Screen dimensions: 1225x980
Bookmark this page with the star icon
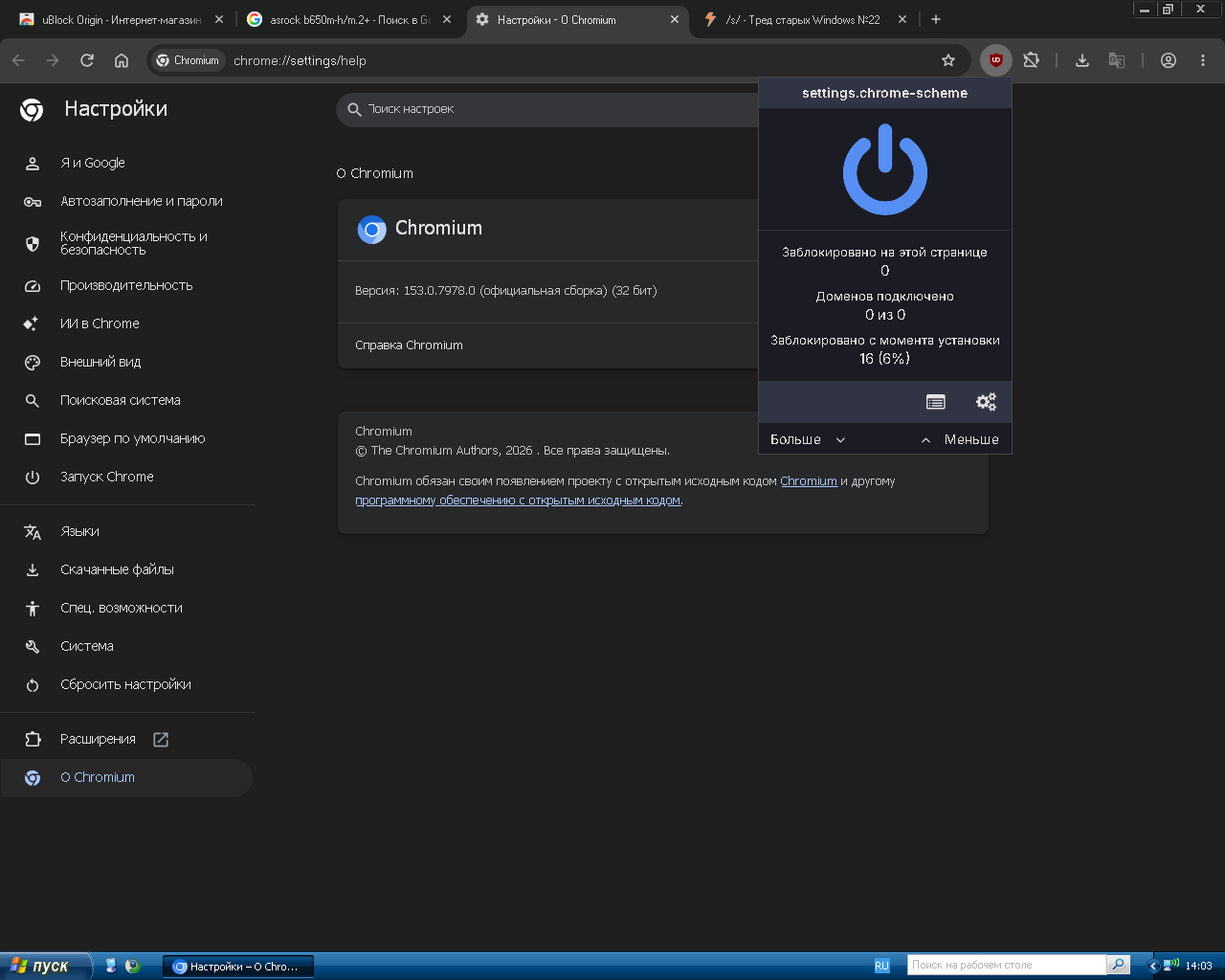[x=948, y=60]
